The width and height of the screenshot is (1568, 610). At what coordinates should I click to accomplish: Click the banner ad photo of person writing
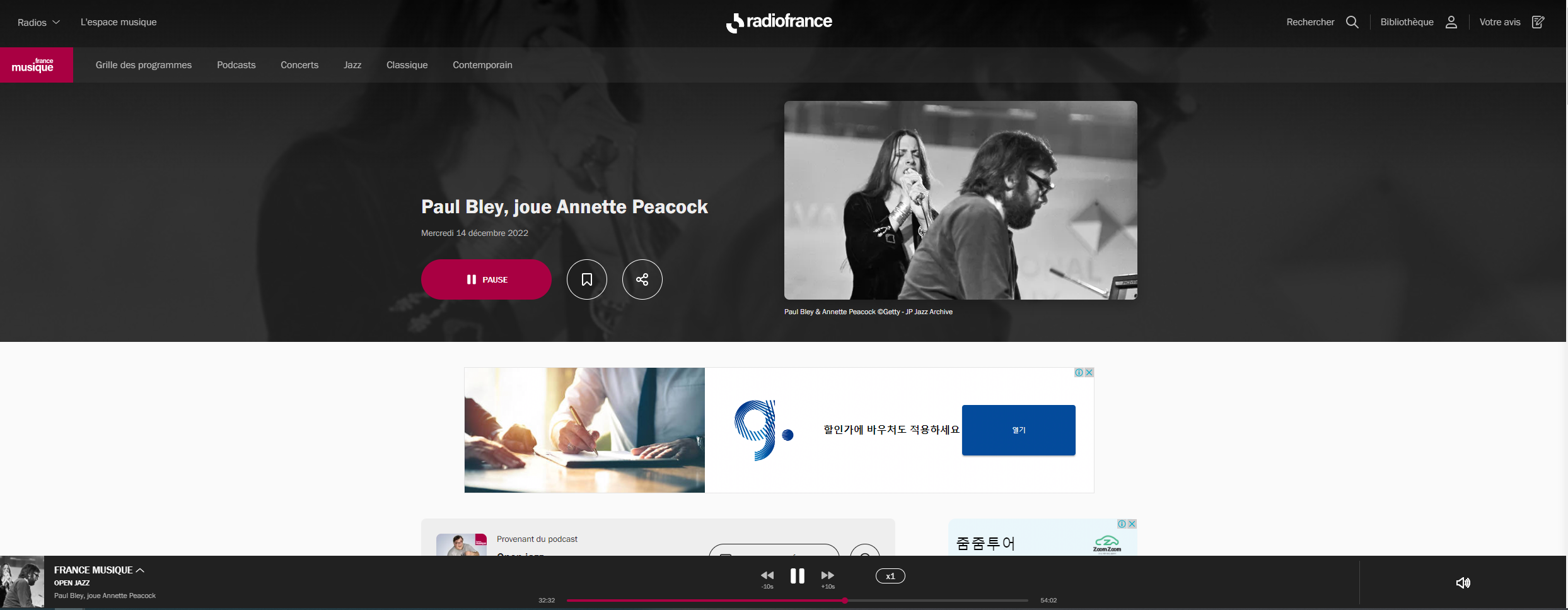tap(584, 430)
